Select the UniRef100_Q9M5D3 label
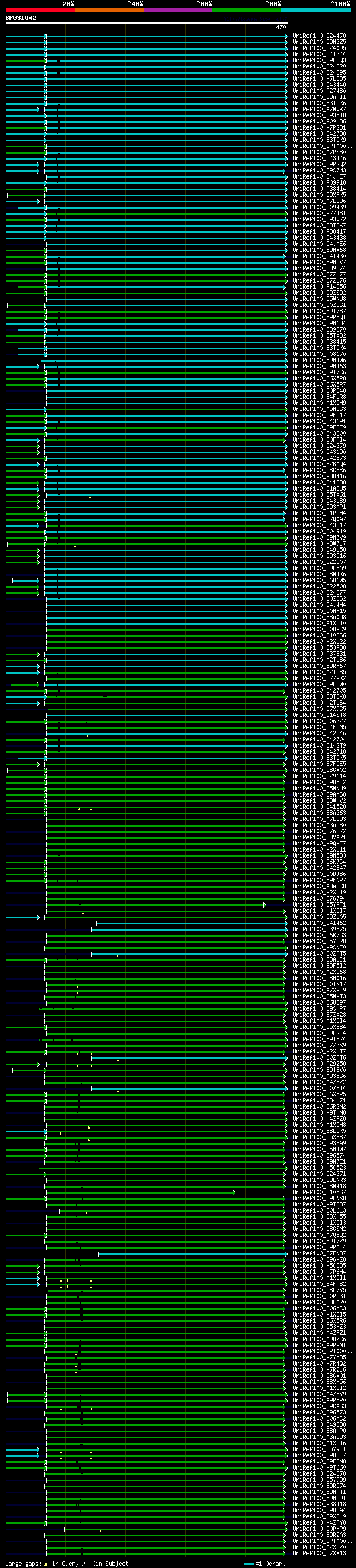 click(x=319, y=856)
